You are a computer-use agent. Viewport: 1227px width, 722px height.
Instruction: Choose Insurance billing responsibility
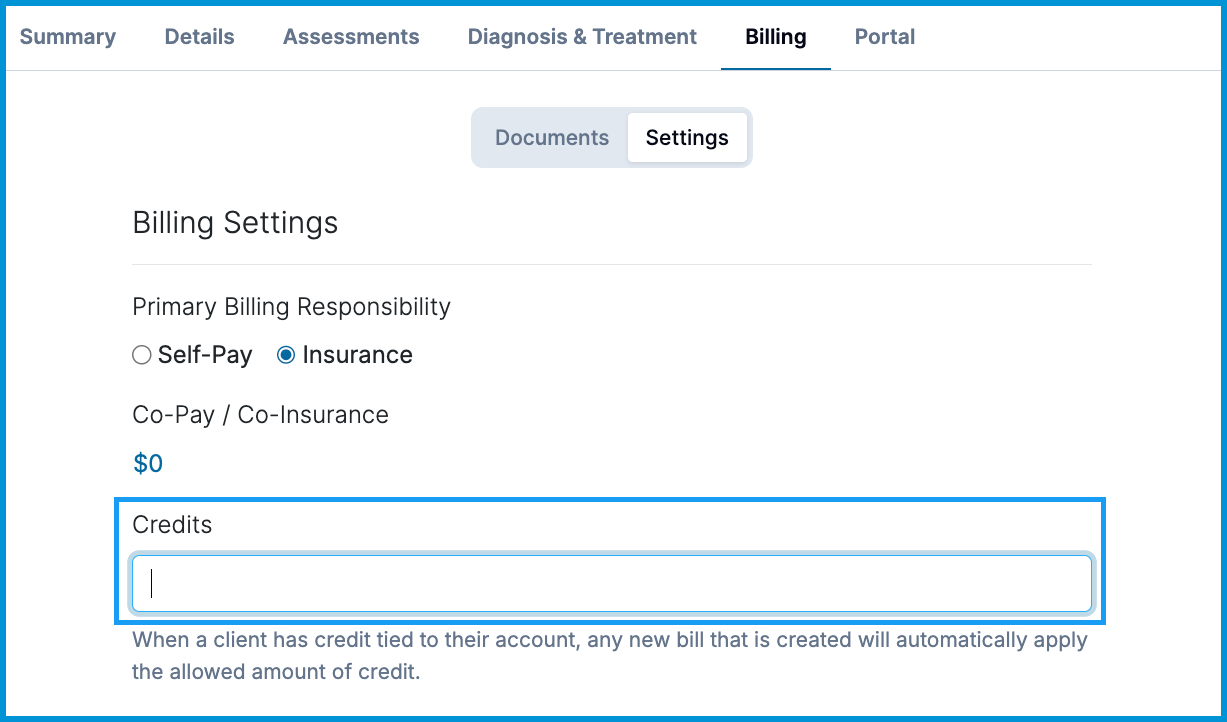point(286,355)
